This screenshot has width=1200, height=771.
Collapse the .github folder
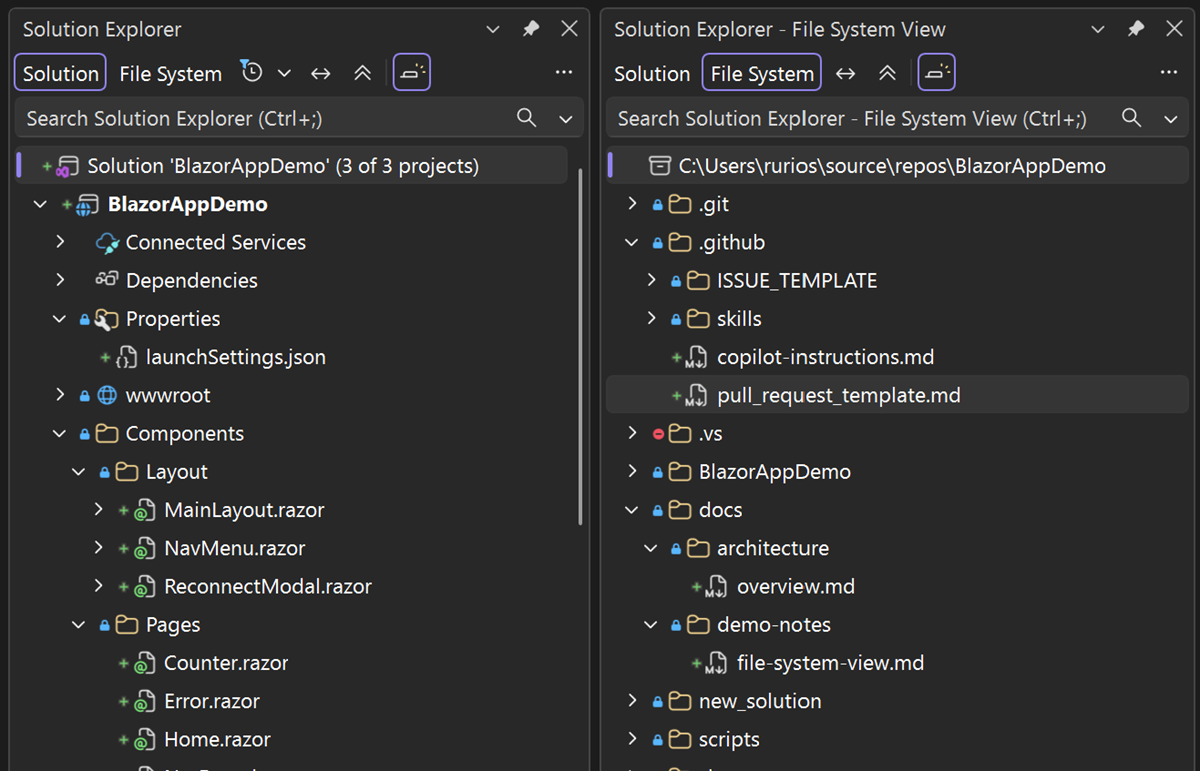[x=631, y=242]
